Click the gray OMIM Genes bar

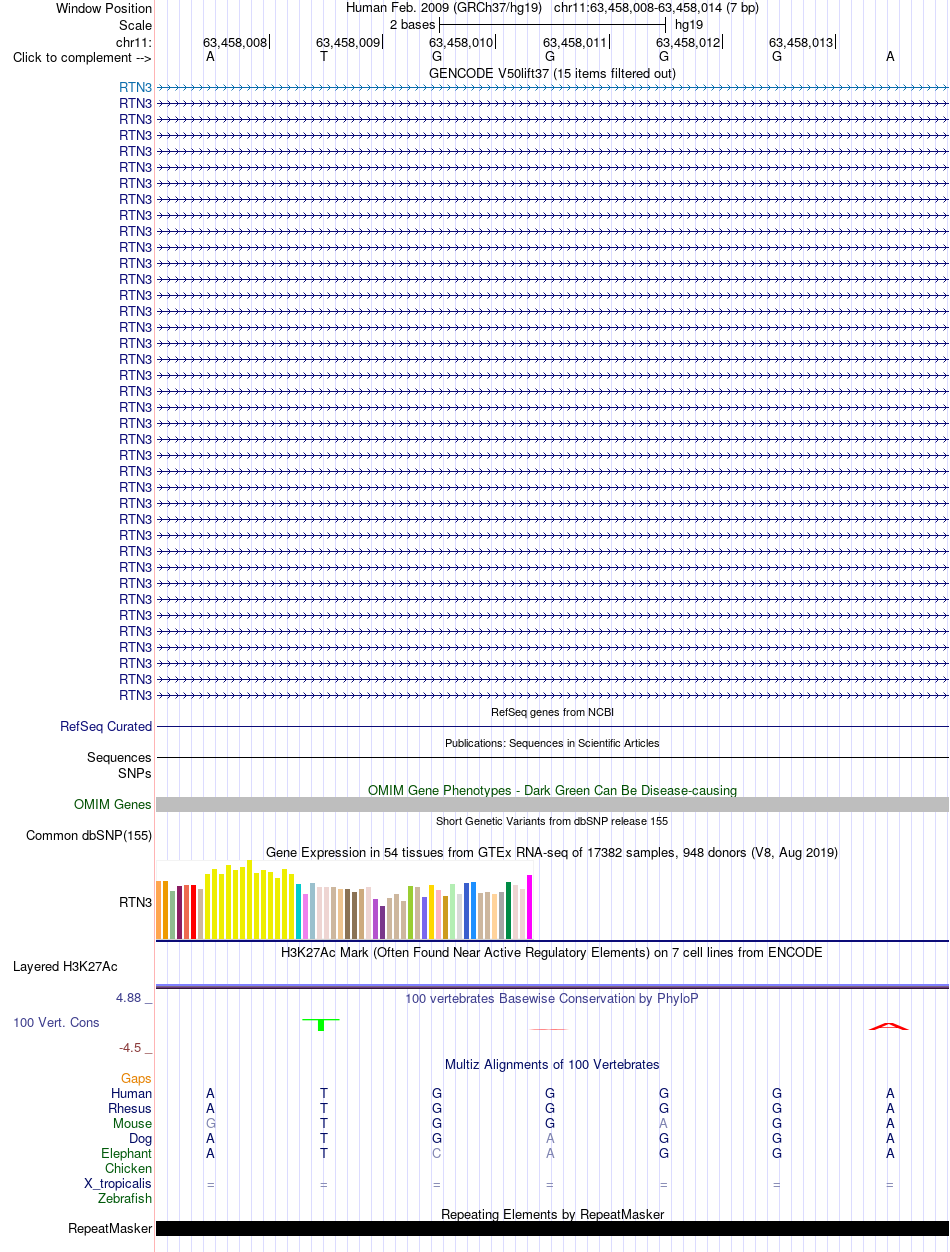pos(552,804)
